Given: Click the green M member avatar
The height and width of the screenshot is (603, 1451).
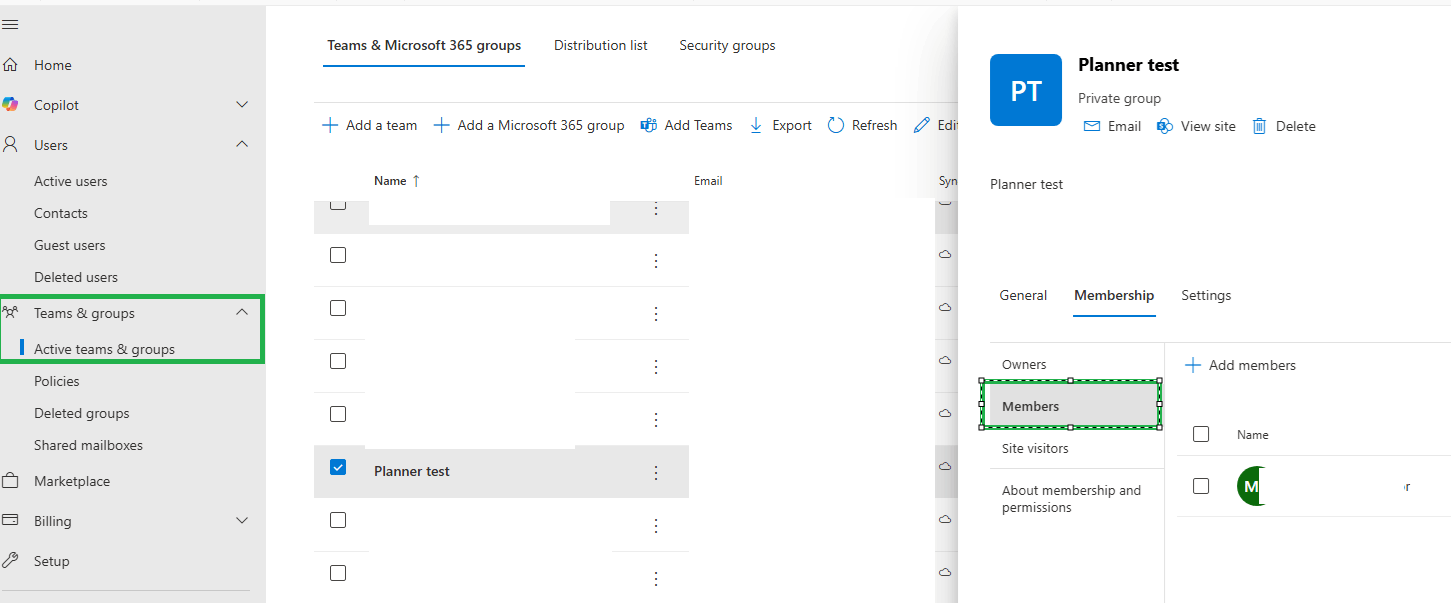Looking at the screenshot, I should coord(1250,486).
